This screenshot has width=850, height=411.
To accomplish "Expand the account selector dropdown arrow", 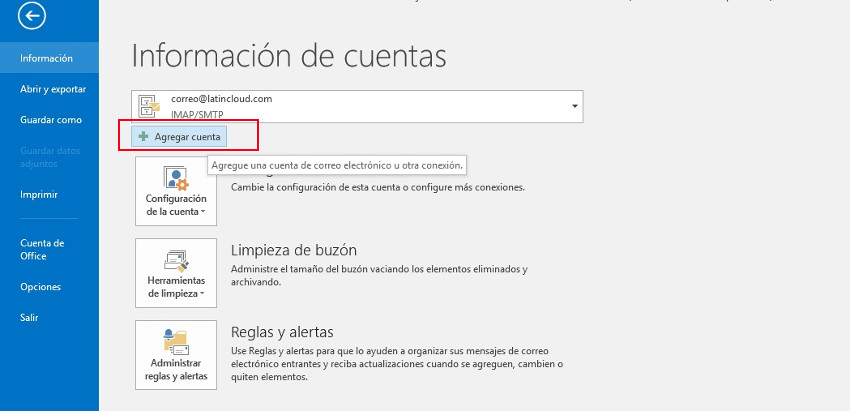I will pos(575,106).
